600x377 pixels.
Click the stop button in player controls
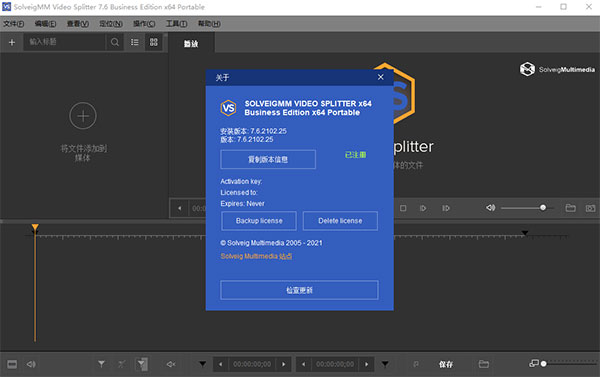403,208
